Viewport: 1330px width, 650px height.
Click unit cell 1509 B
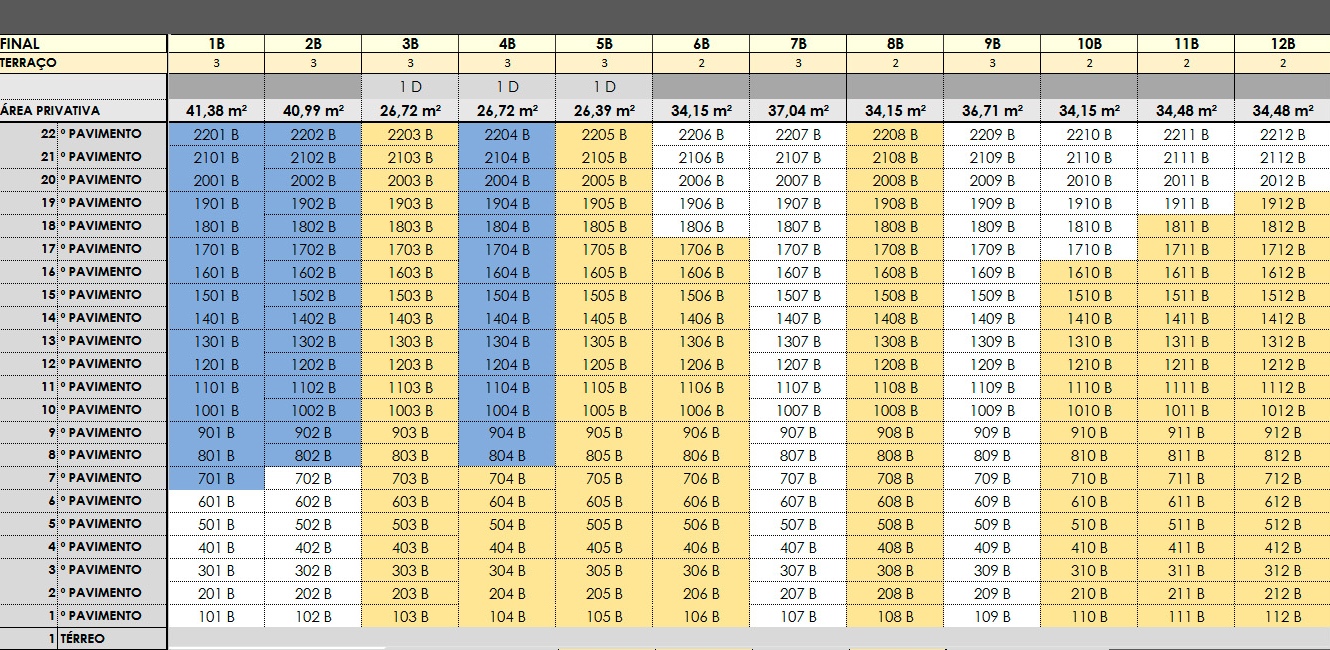(x=990, y=296)
